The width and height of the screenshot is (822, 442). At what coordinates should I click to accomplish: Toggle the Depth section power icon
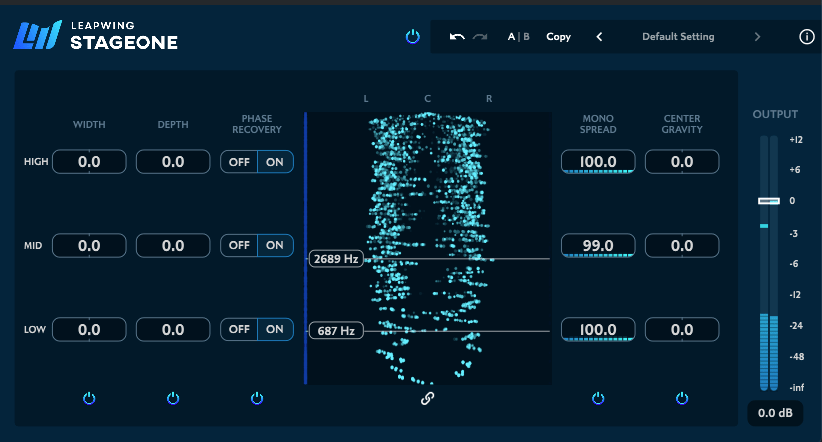tap(173, 398)
